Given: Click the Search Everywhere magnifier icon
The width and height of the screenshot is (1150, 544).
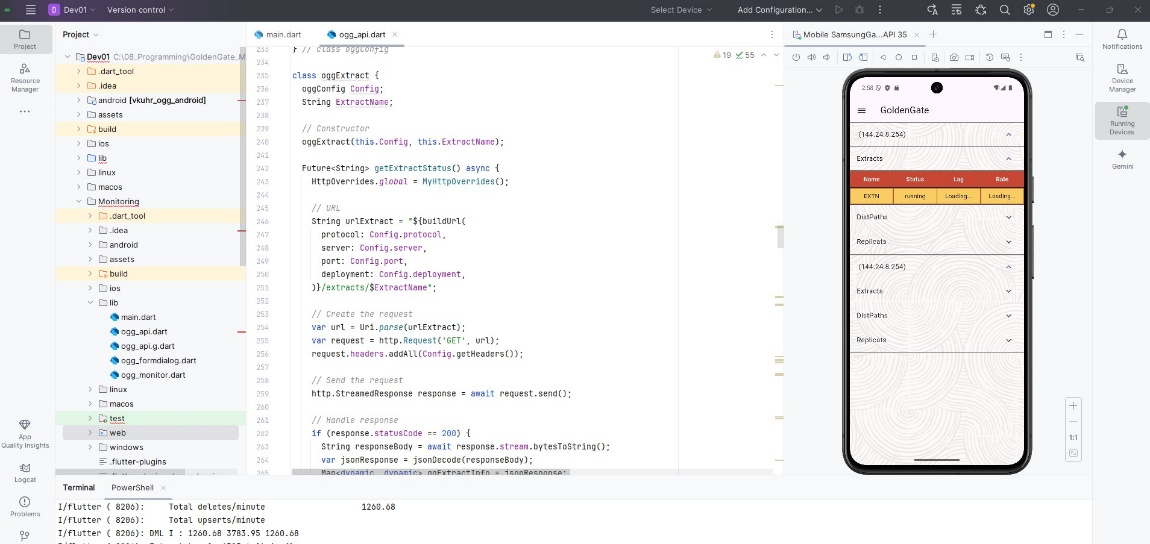Looking at the screenshot, I should [x=1003, y=10].
